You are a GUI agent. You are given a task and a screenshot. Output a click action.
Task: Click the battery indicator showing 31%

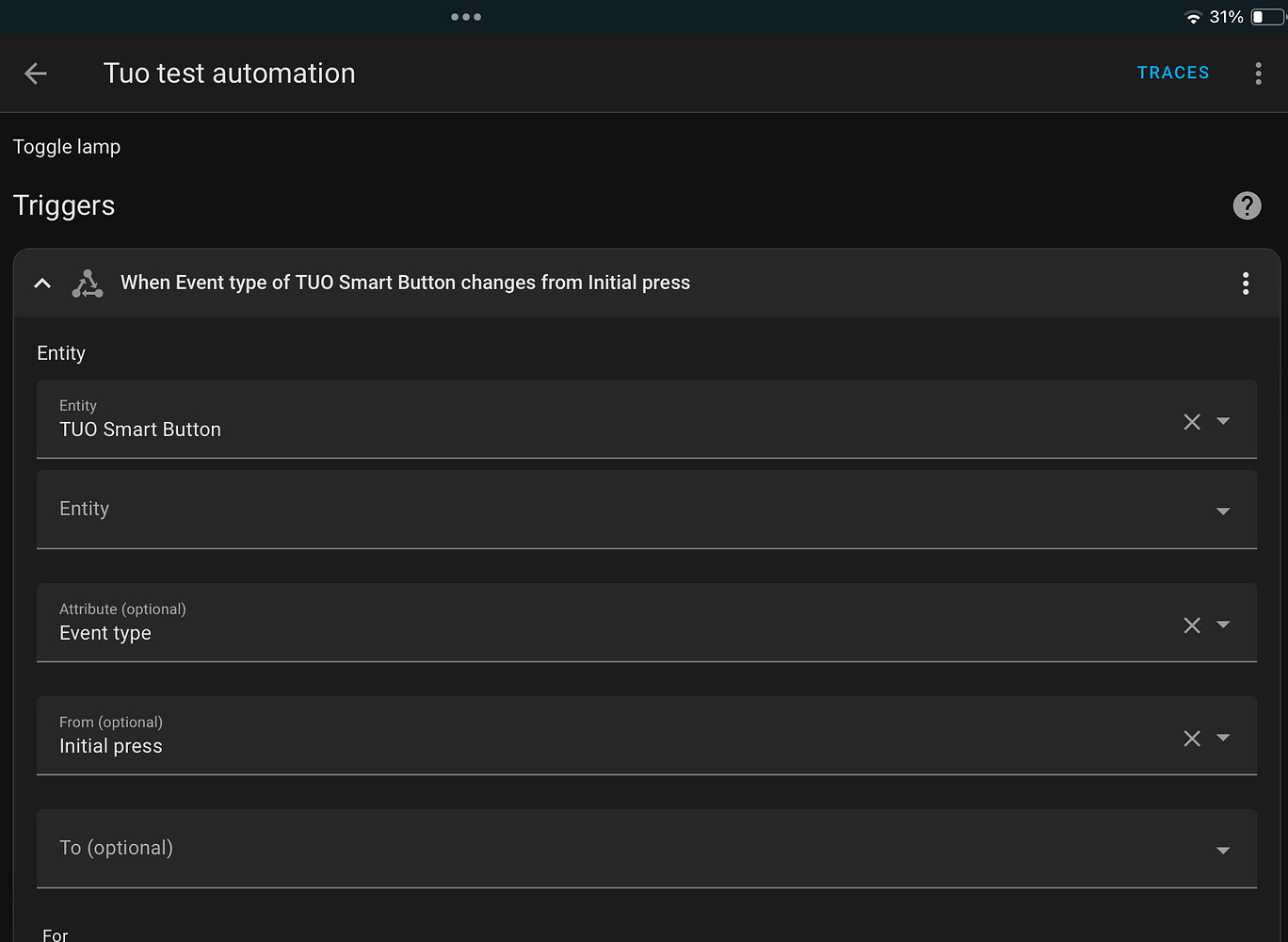(1264, 16)
